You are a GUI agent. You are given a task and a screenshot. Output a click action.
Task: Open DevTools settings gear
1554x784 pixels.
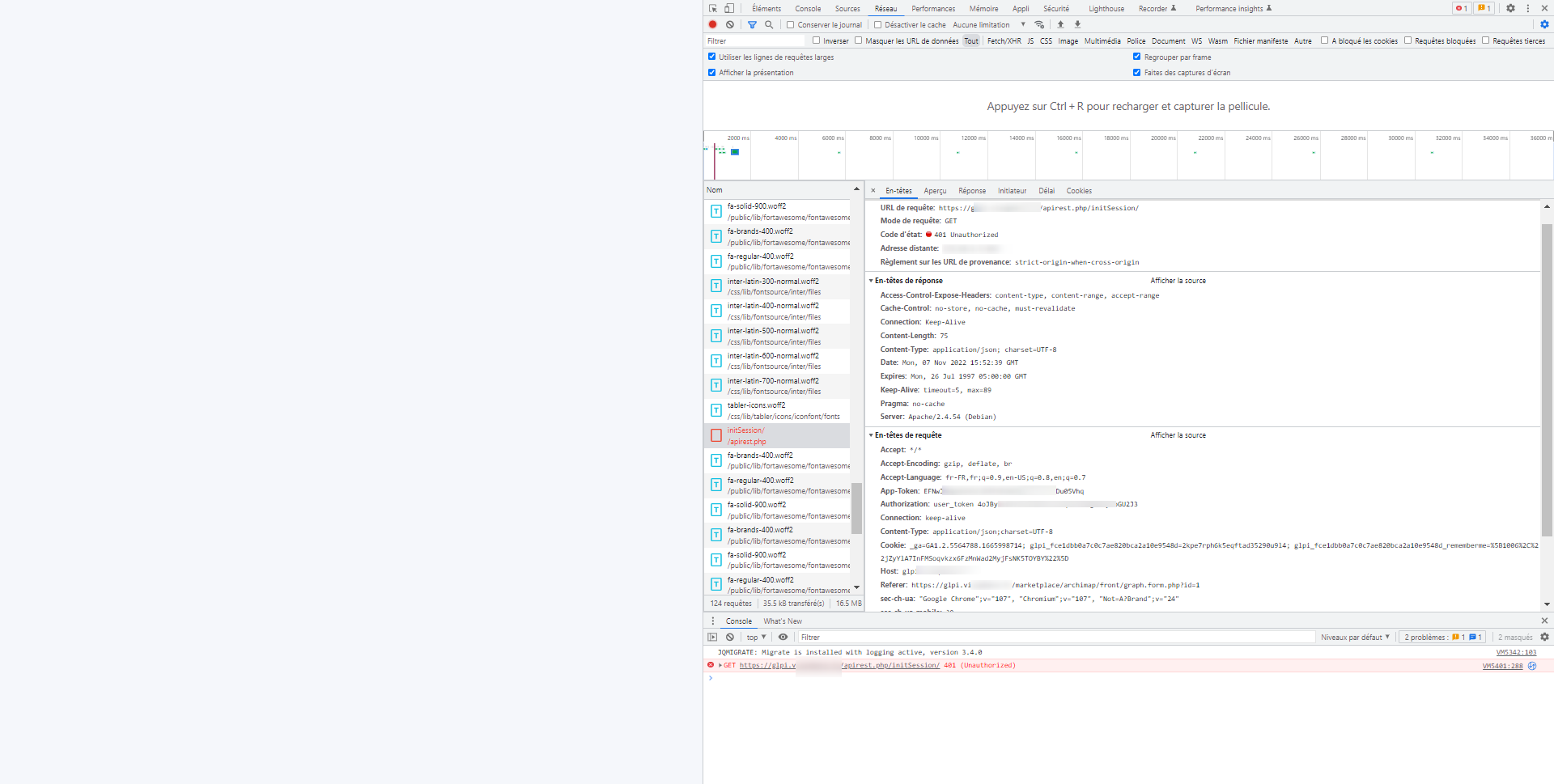pos(1510,8)
